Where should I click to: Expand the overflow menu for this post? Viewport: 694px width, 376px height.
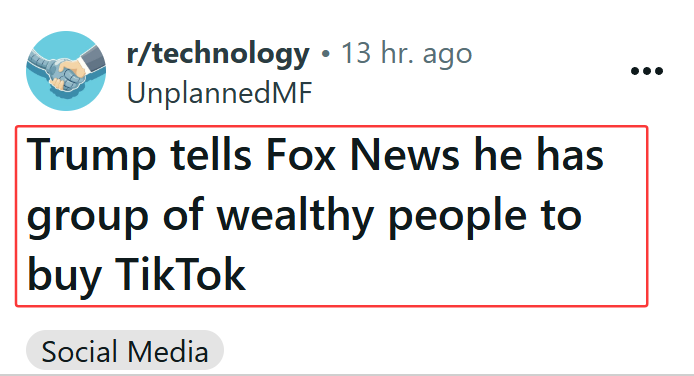(647, 71)
